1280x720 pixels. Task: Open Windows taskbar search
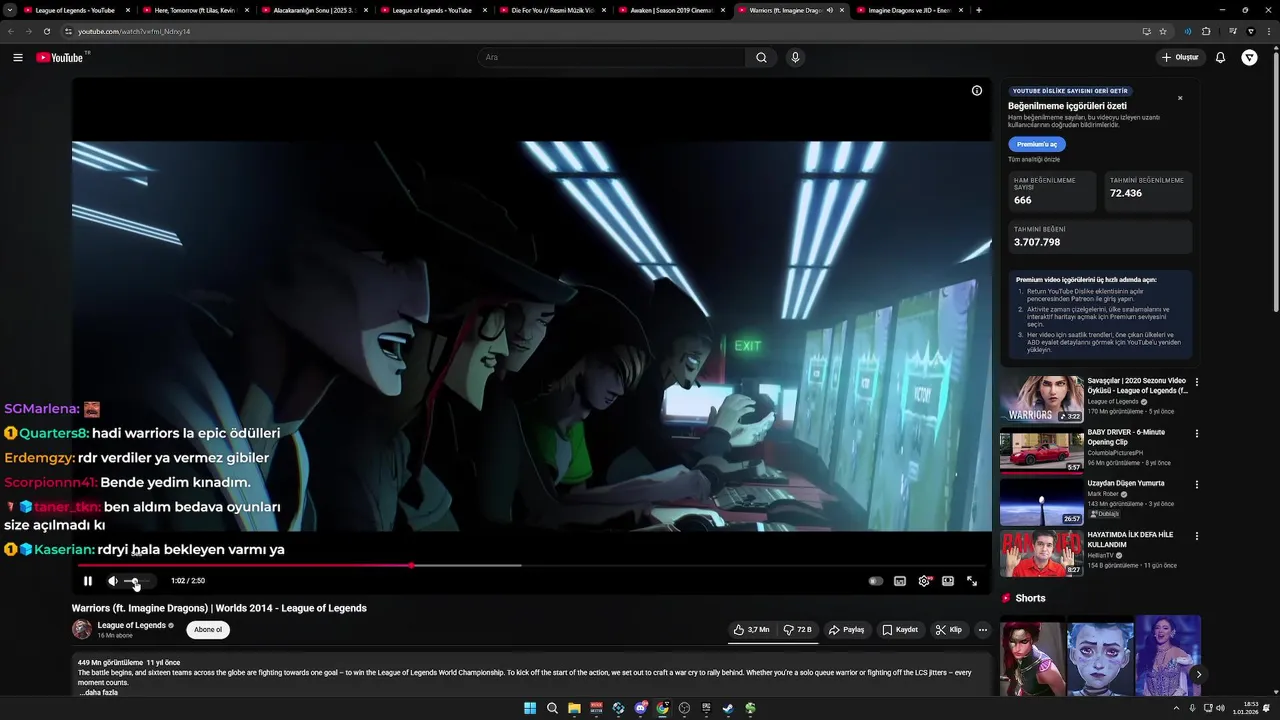(x=552, y=708)
